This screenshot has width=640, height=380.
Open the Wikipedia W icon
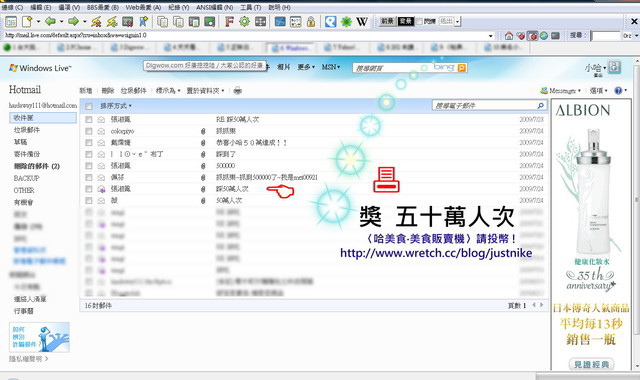click(x=362, y=21)
